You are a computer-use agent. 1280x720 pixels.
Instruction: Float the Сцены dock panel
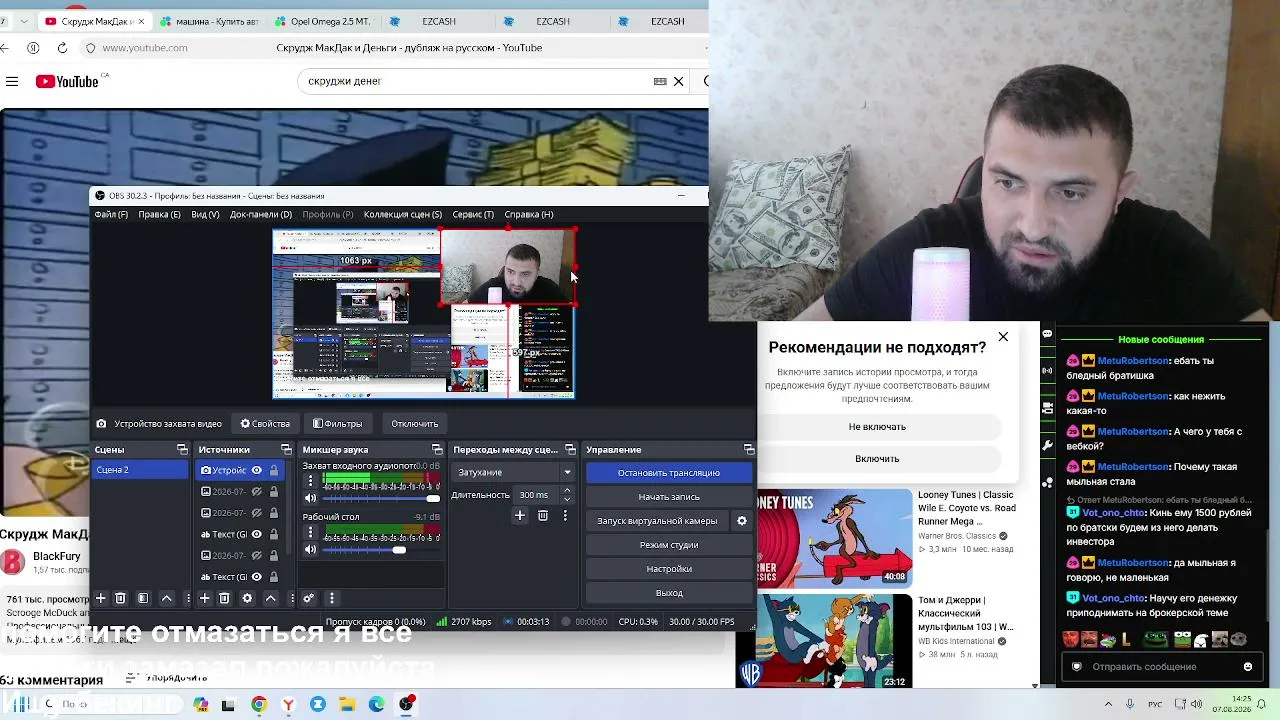182,450
